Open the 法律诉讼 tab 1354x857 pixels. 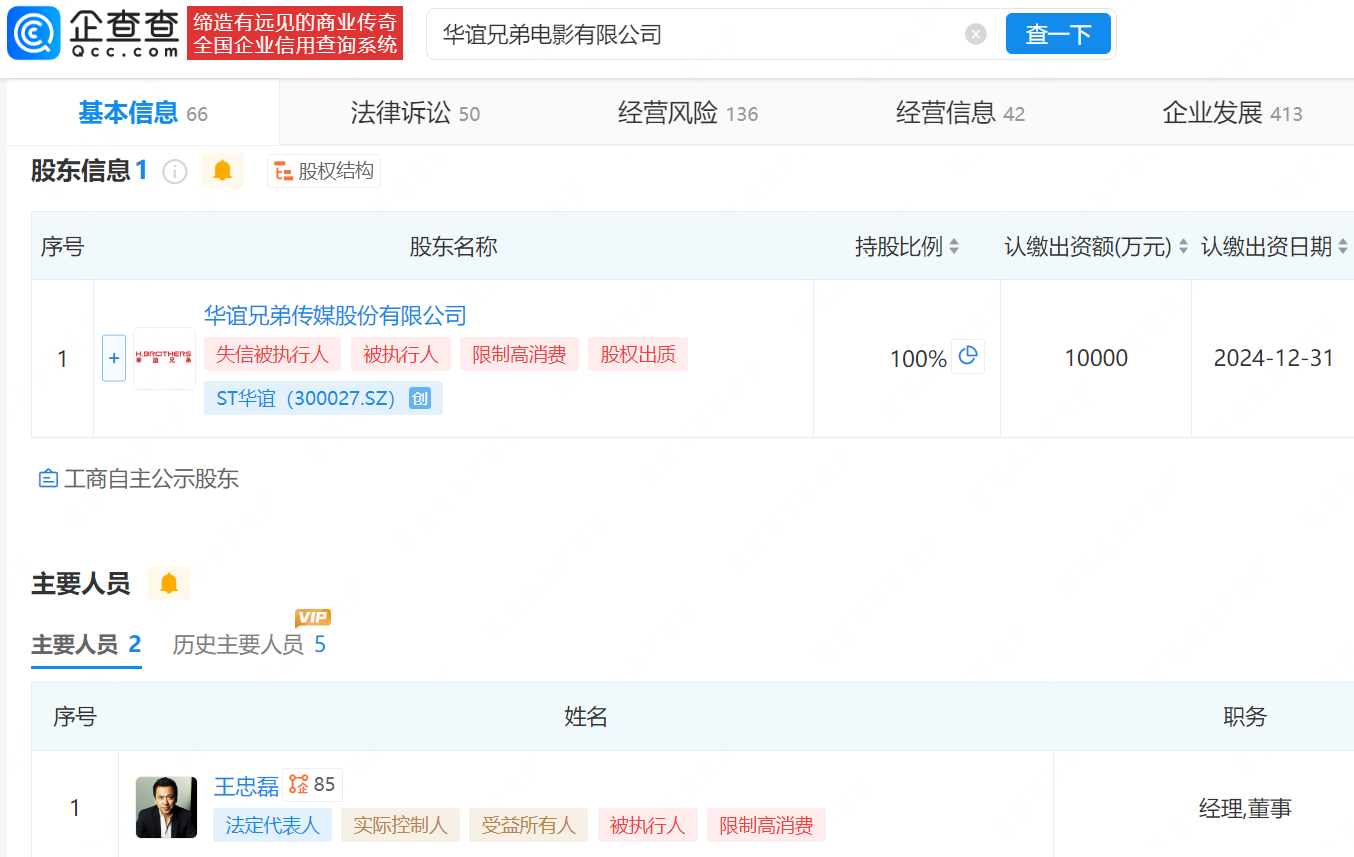tap(415, 113)
